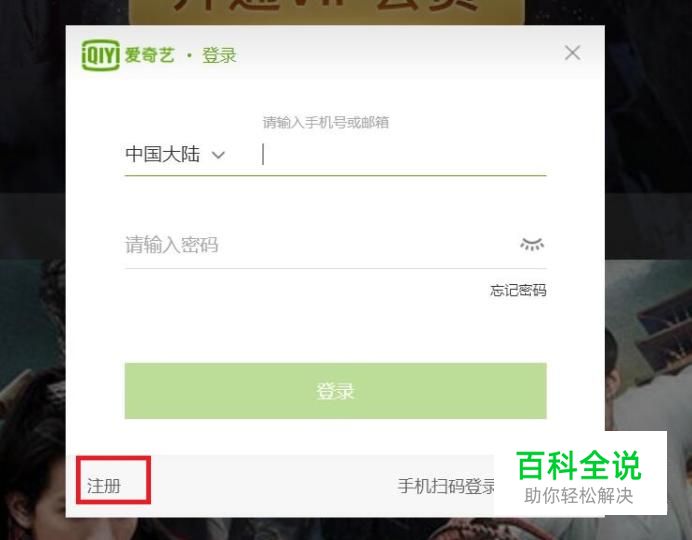The width and height of the screenshot is (692, 540).
Task: Focus the phone number or email field
Action: [x=404, y=154]
